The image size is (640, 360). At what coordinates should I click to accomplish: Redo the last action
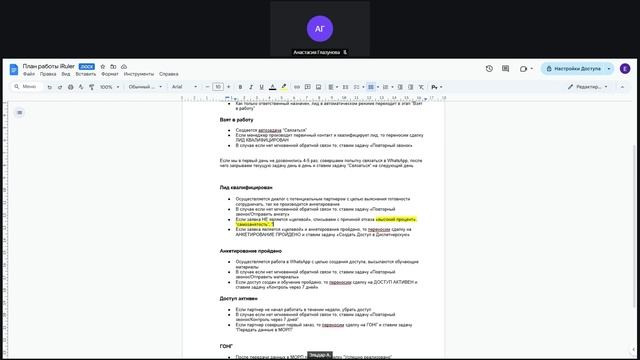coord(60,87)
